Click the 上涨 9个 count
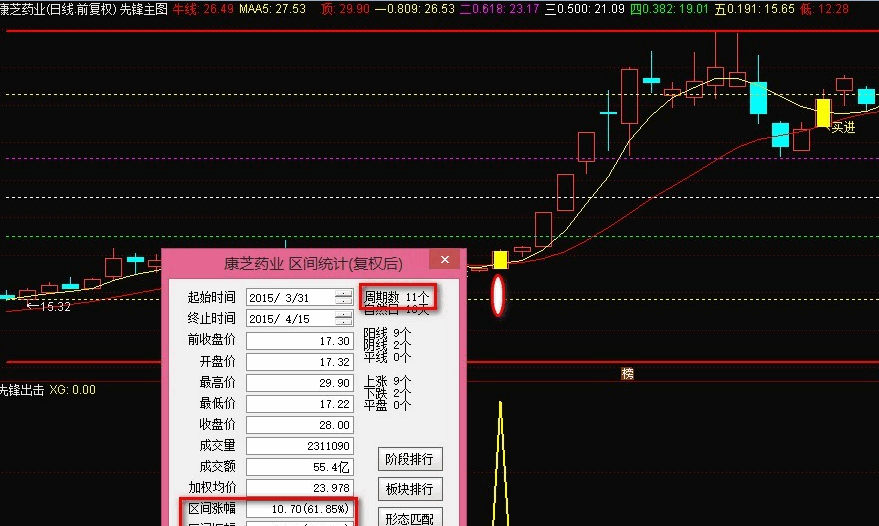Image resolution: width=879 pixels, height=526 pixels. [x=387, y=381]
